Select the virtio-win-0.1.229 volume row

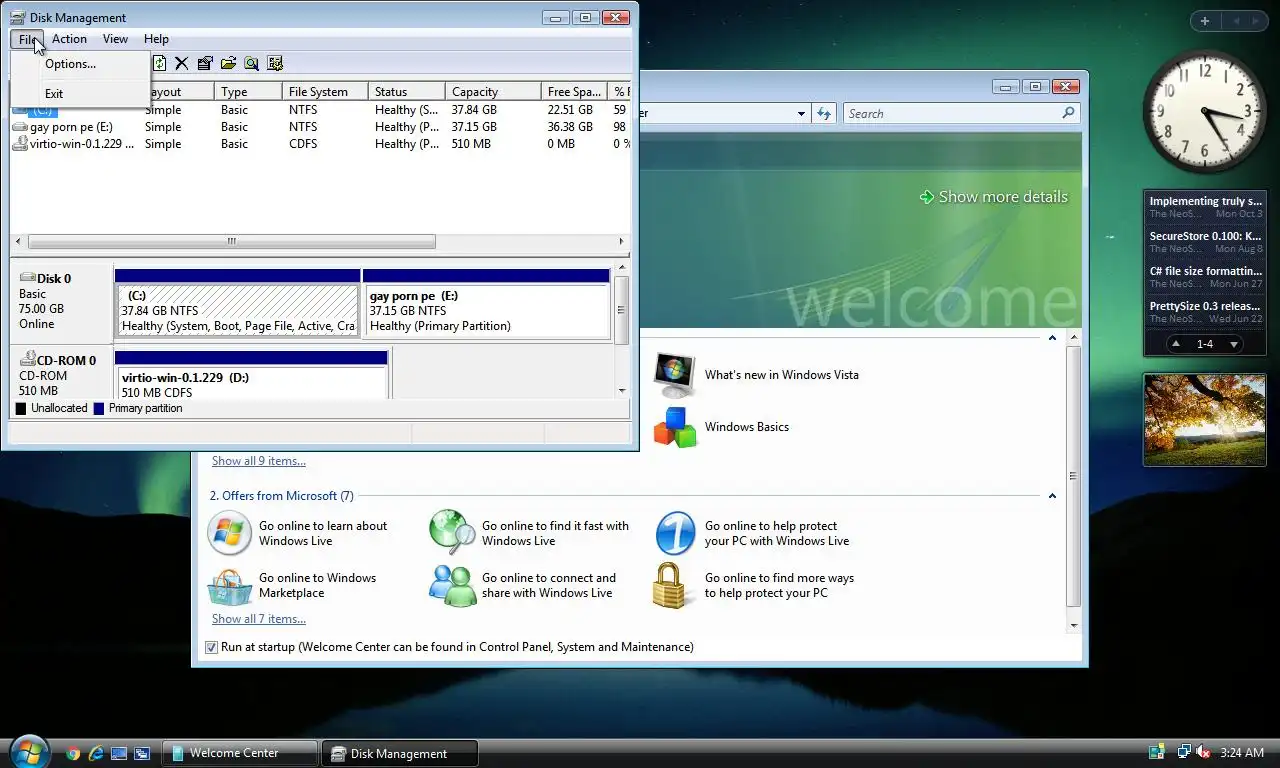click(320, 144)
